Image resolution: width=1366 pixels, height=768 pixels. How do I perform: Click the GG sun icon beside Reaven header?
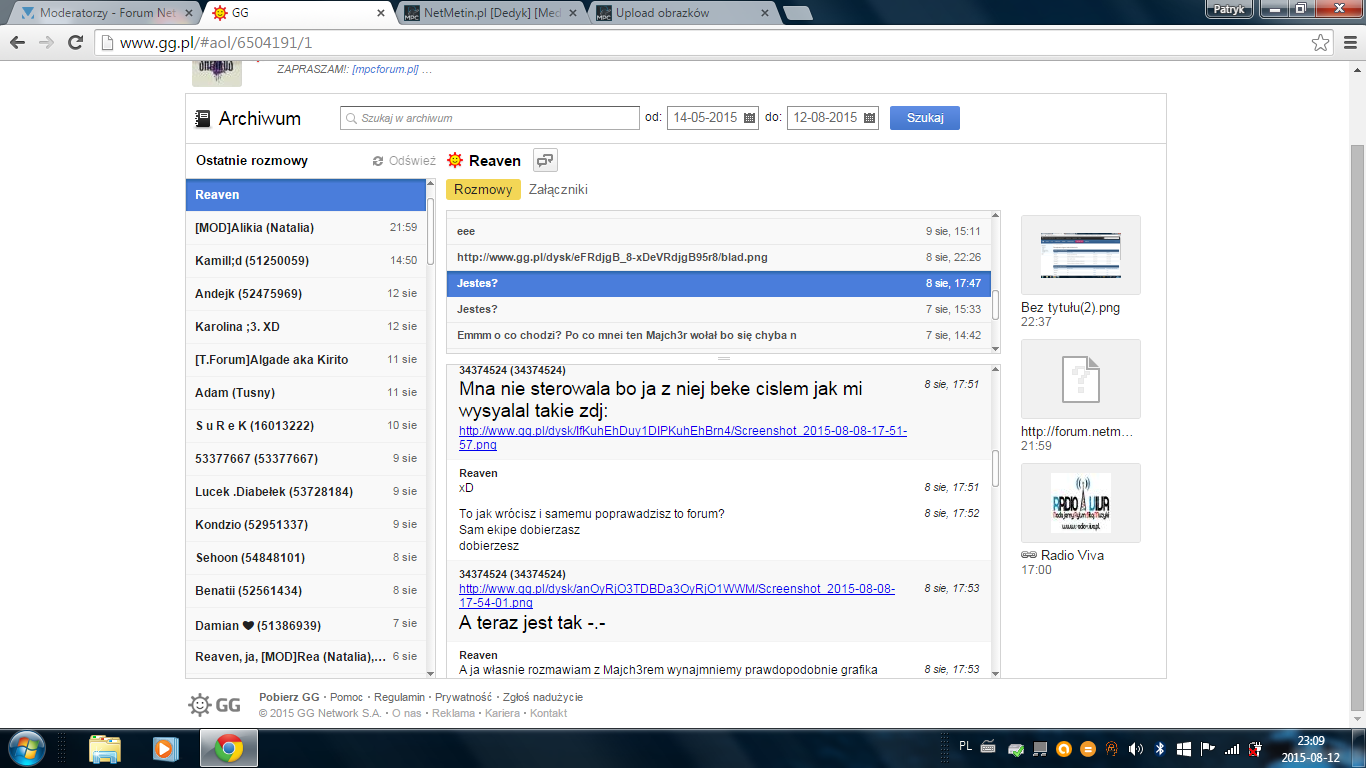[x=455, y=160]
